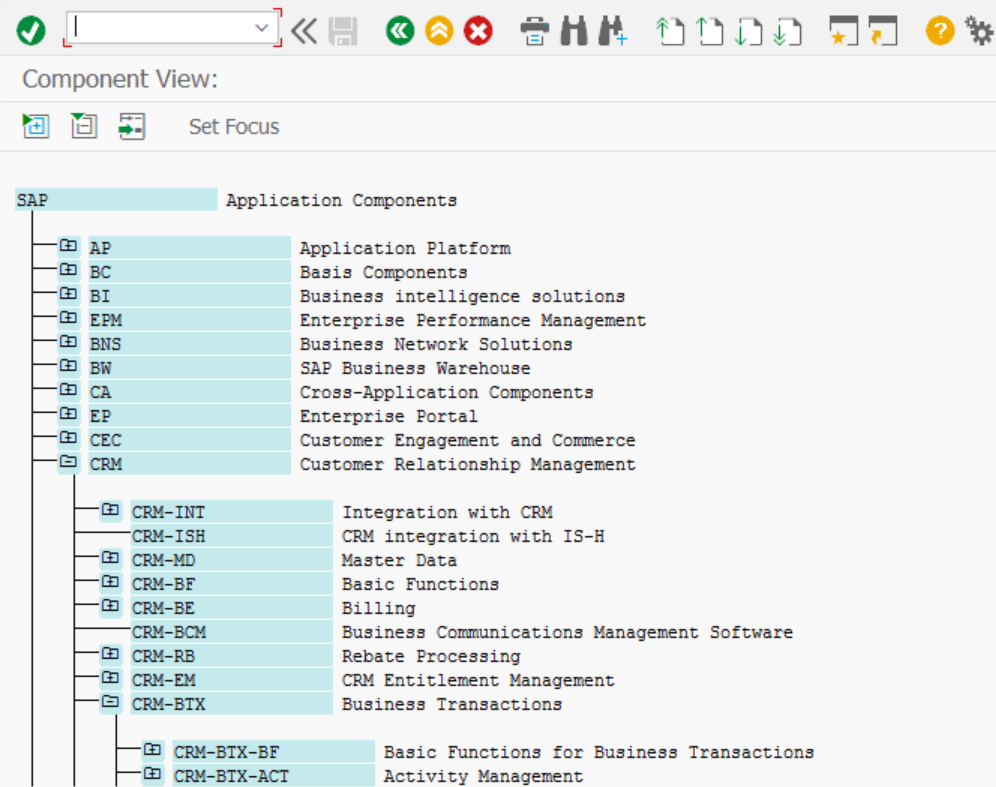Click 'Application Components' text
996x787 pixels.
[342, 200]
